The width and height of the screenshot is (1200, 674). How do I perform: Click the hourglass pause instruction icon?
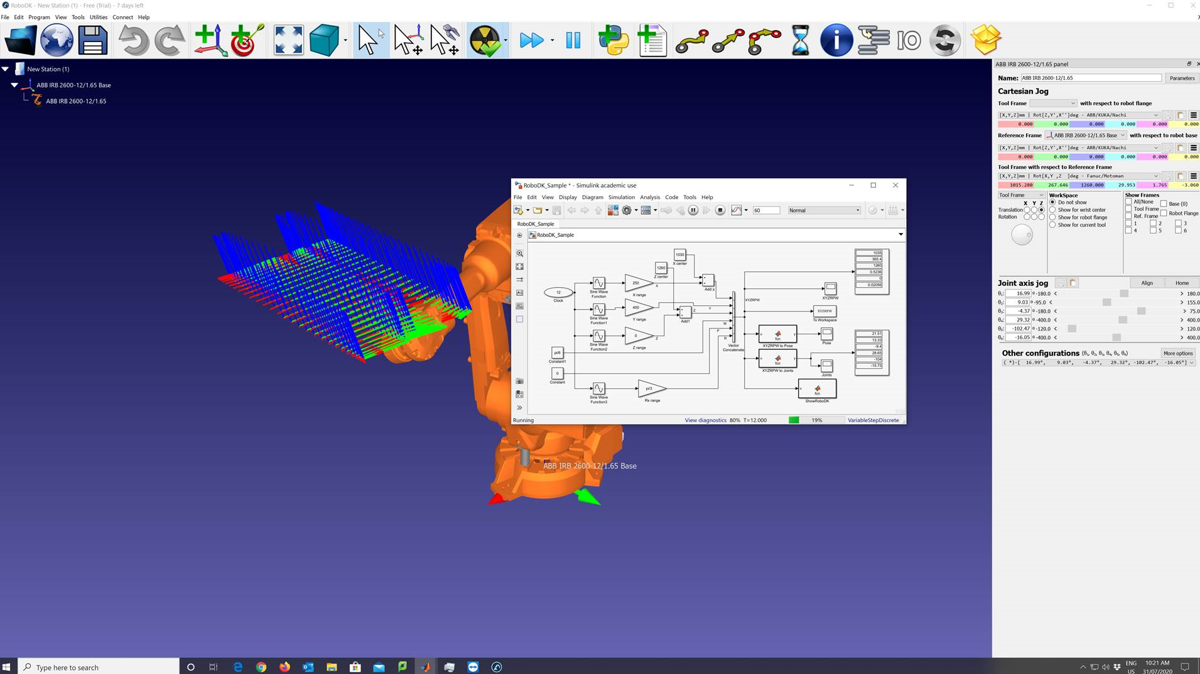[x=800, y=41]
